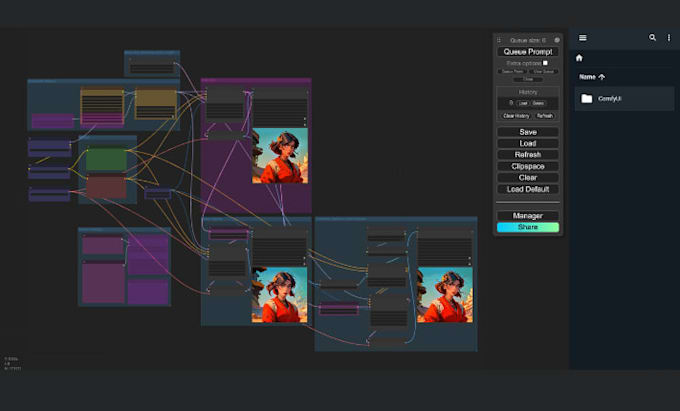The width and height of the screenshot is (680, 411).
Task: Open the vertical dots more options menu
Action: 669,38
